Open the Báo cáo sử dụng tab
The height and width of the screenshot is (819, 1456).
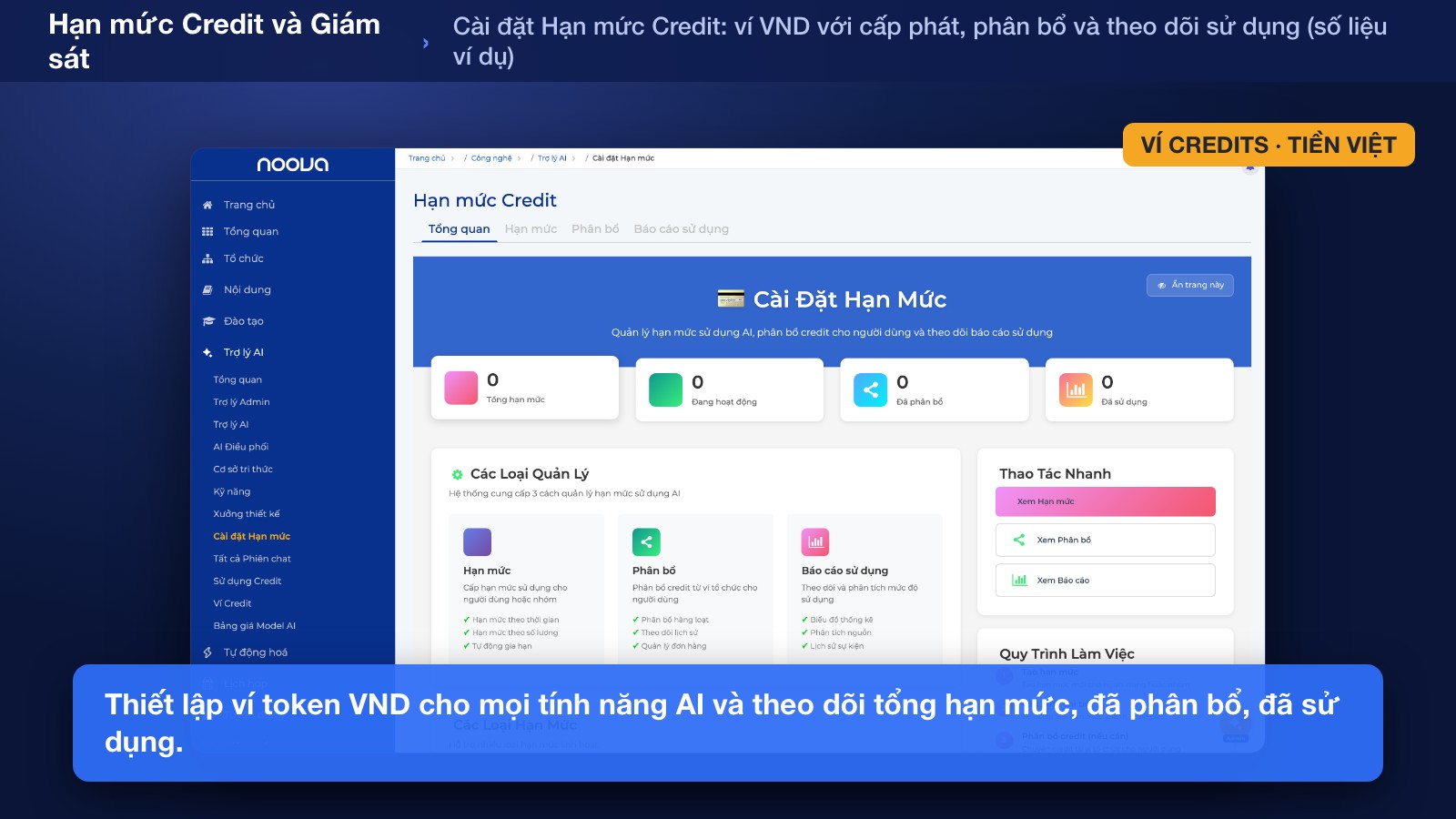tap(682, 229)
